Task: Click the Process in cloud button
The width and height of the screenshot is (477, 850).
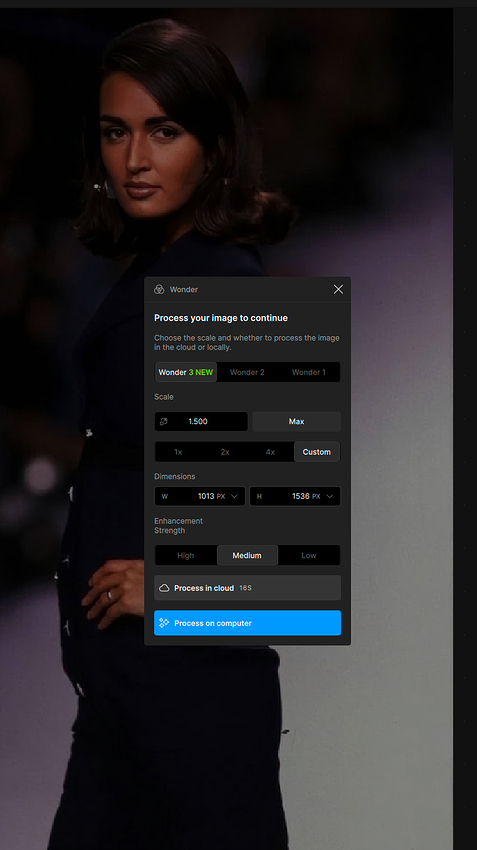Action: click(248, 588)
